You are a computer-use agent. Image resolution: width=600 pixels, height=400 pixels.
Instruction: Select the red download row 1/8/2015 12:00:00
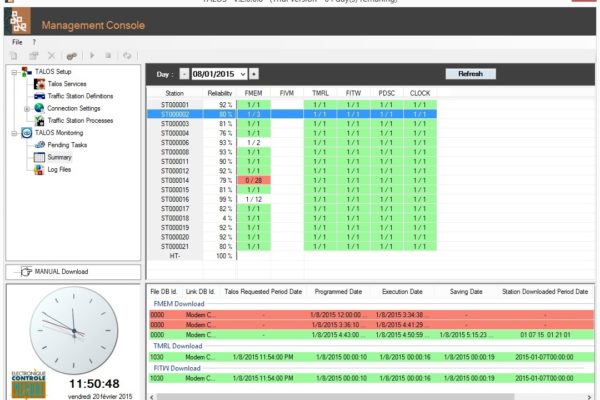coord(372,315)
